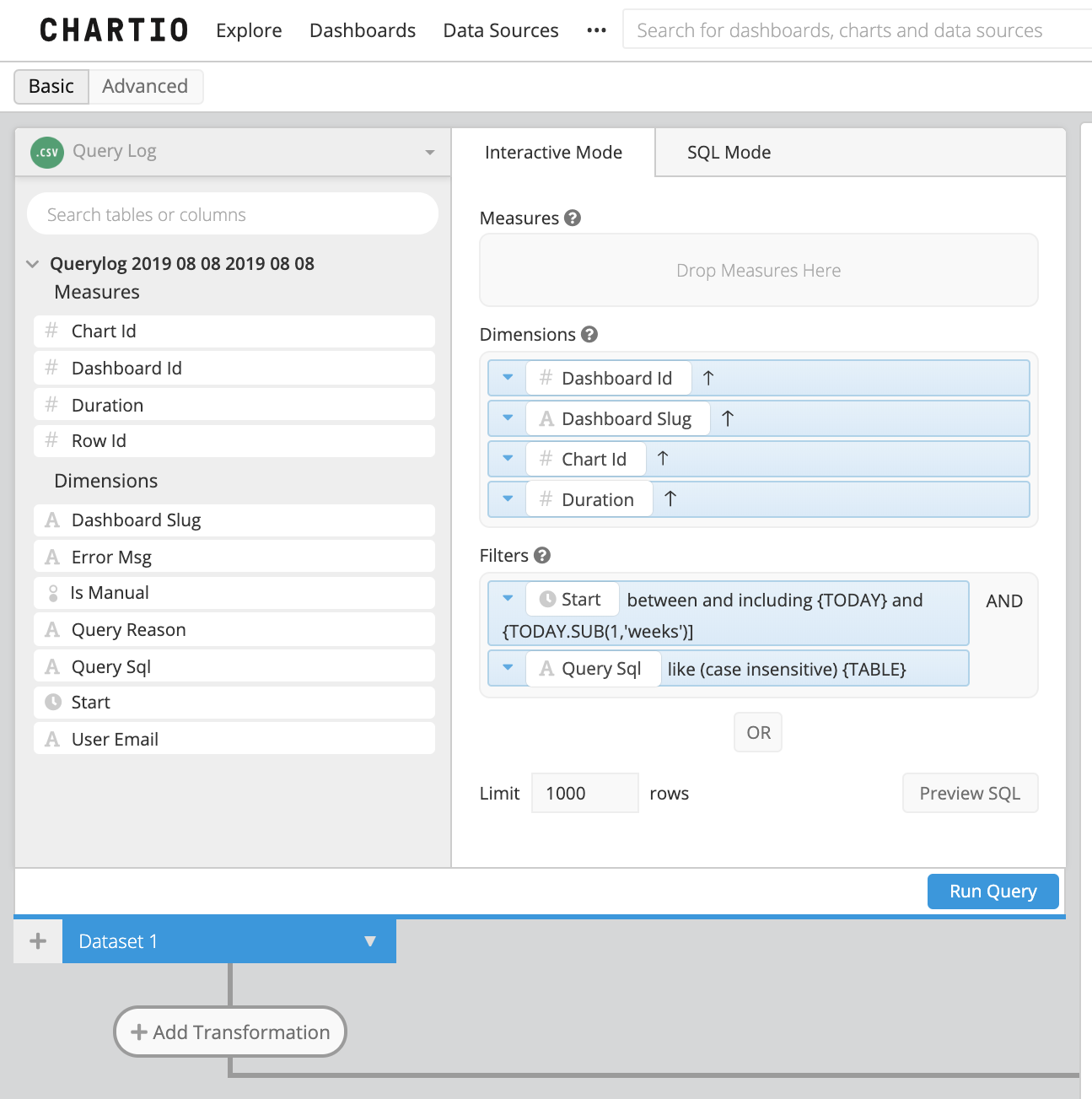Click the text-type icon beside Error Msg
The width and height of the screenshot is (1092, 1099).
point(52,557)
